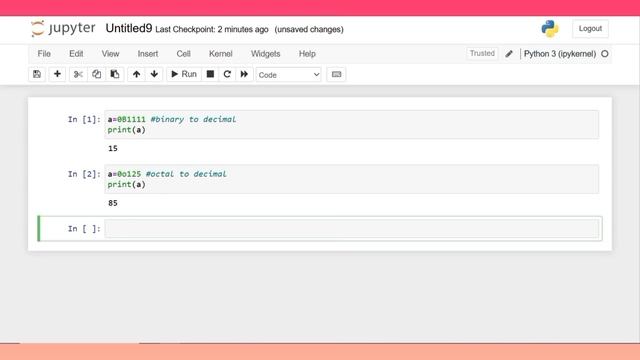This screenshot has height=360, width=640.
Task: Click the Logout button
Action: click(x=590, y=29)
